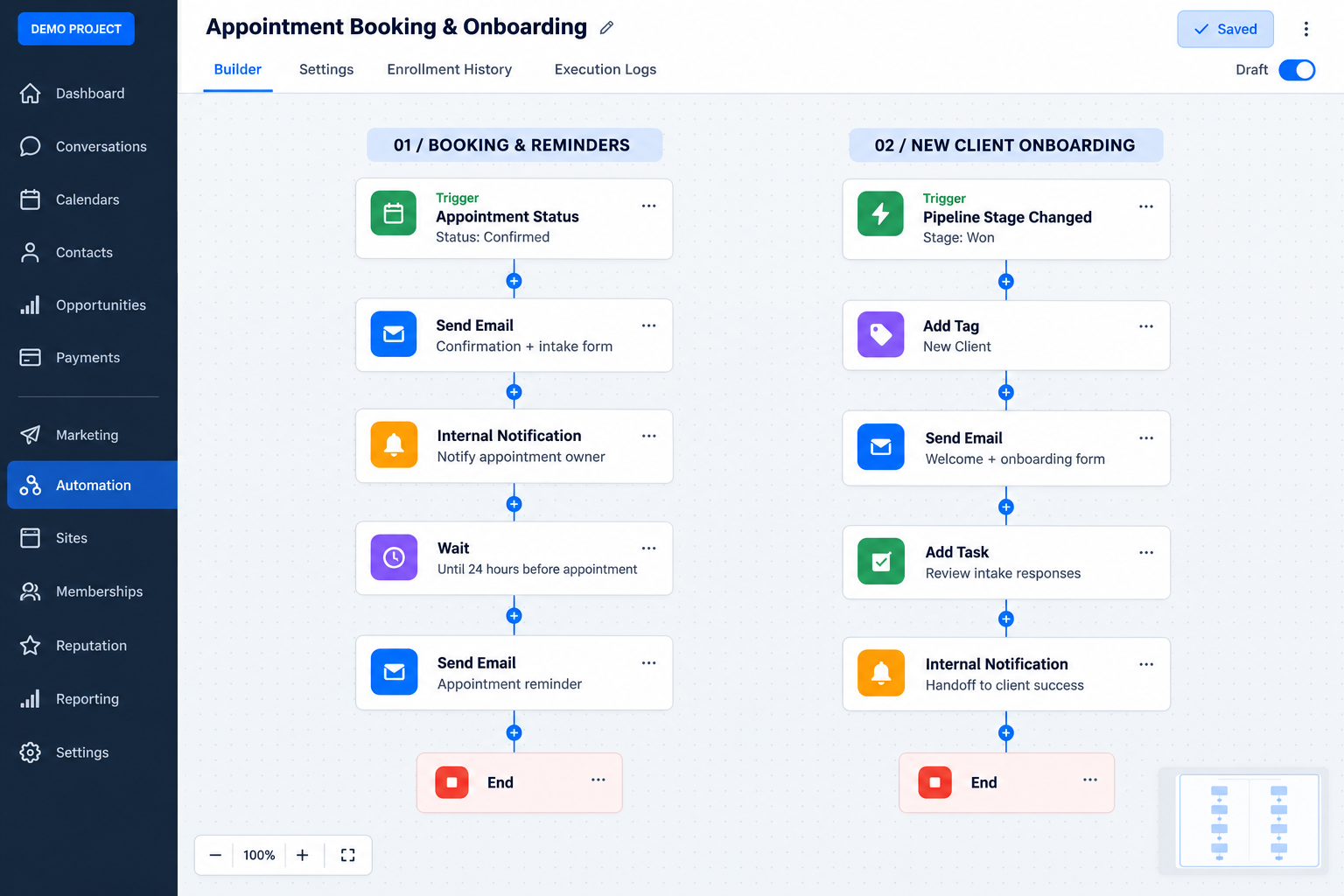The image size is (1344, 896).
Task: Open options menu for Add Task step
Action: (1146, 553)
